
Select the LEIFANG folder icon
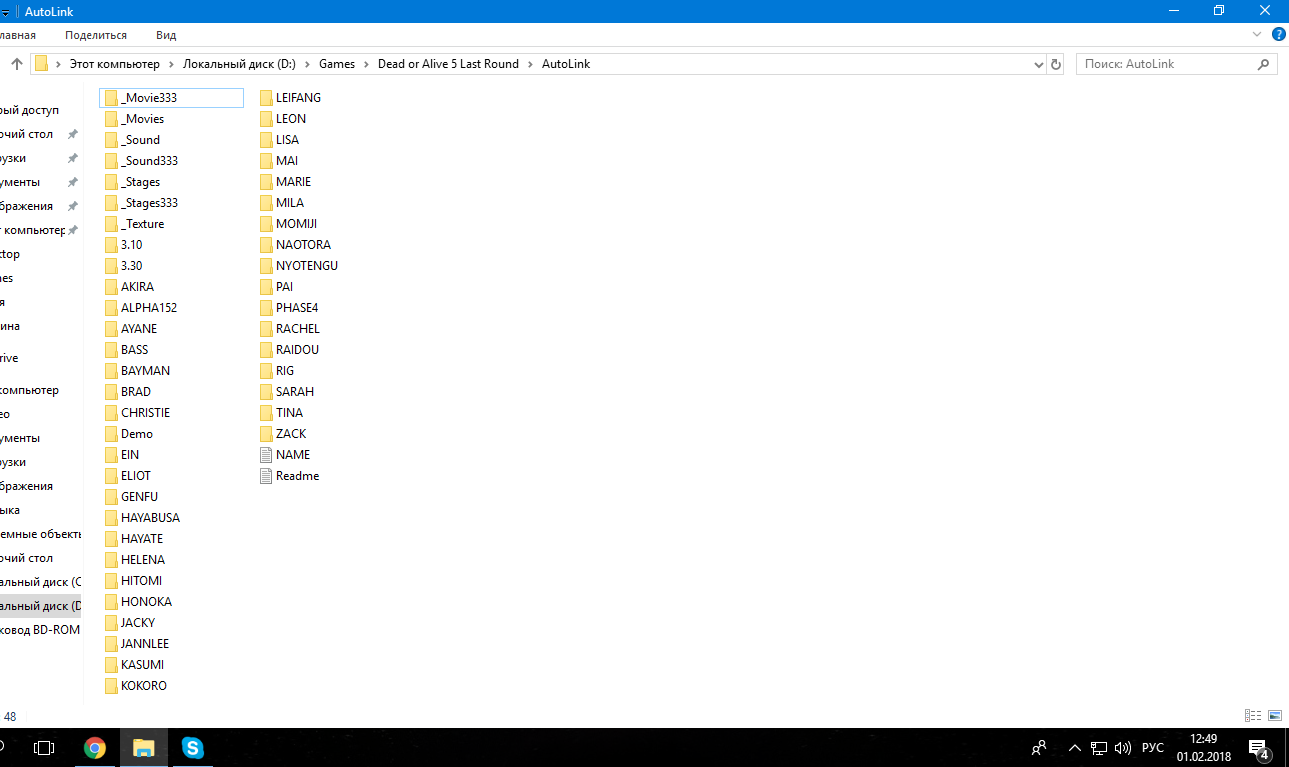266,98
